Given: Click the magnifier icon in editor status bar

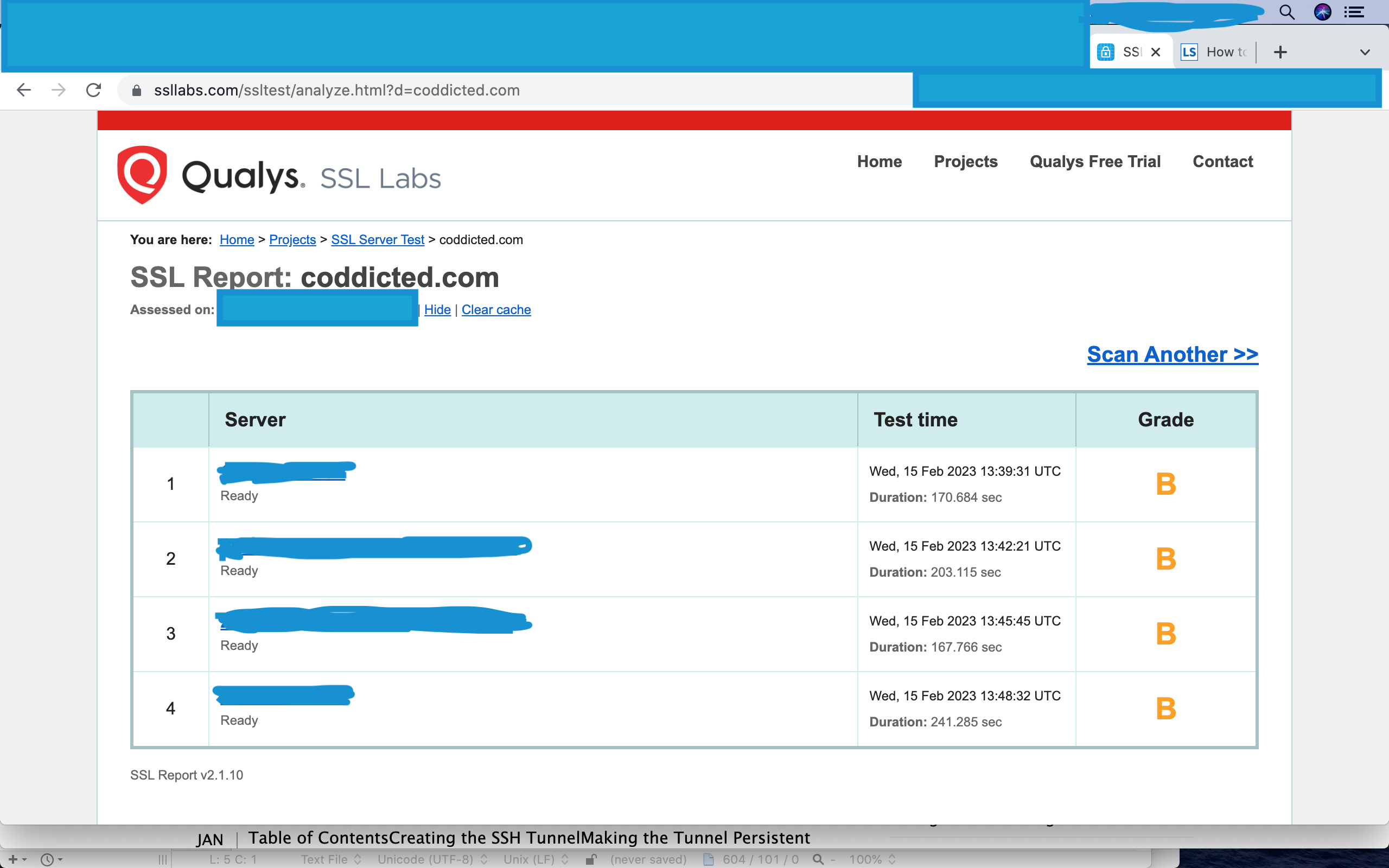Looking at the screenshot, I should [818, 859].
